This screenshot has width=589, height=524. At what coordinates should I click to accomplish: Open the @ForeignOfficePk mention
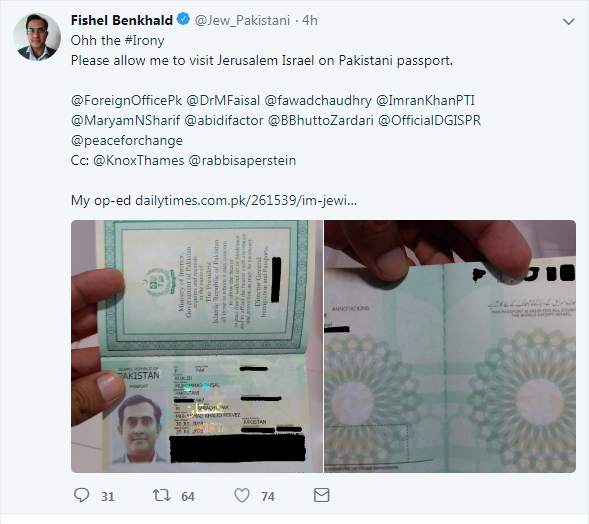pos(127,101)
